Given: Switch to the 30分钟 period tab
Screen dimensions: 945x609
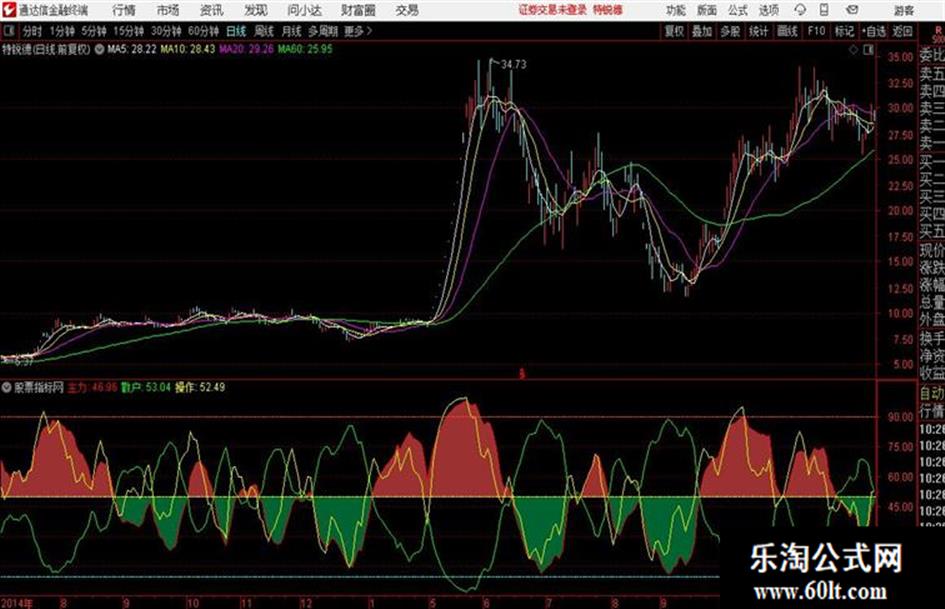Looking at the screenshot, I should [166, 31].
